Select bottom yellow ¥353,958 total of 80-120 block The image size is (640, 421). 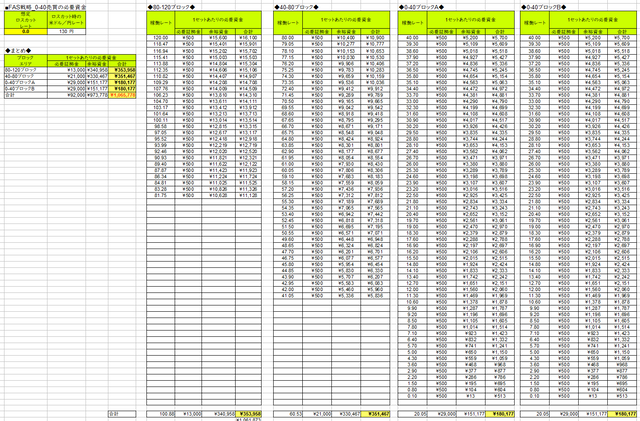pyautogui.click(x=248, y=414)
